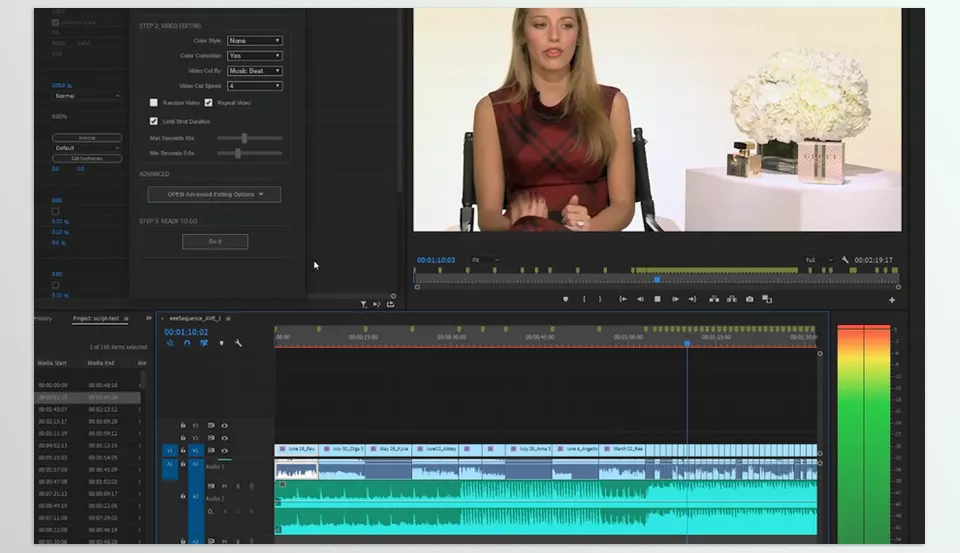Expand panel overflow chevrons beside Project tab

tap(148, 318)
